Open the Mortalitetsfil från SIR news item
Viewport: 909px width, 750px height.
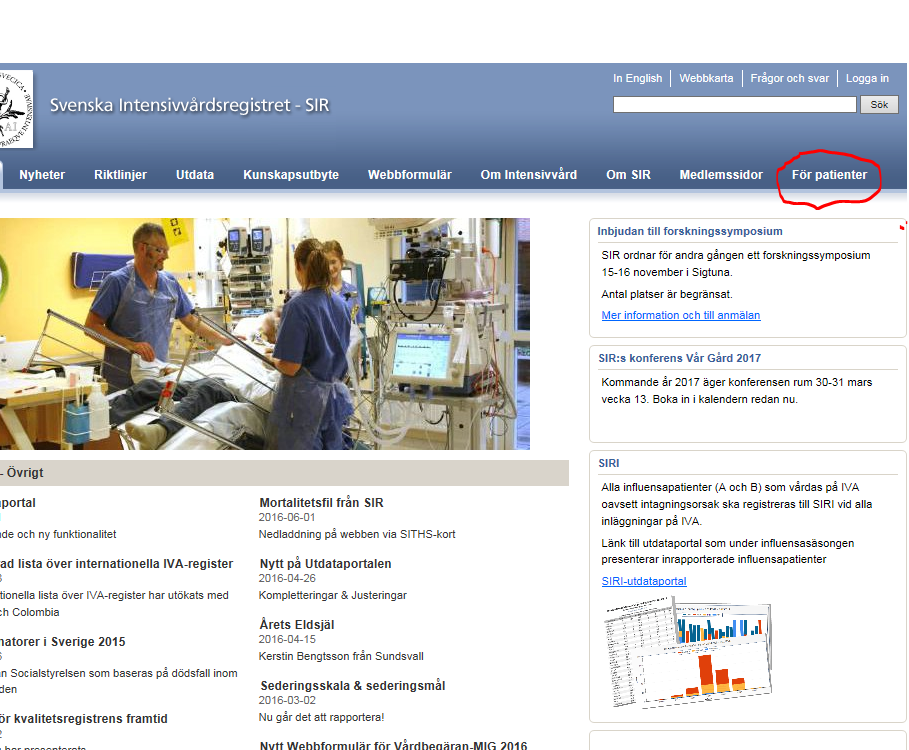point(321,503)
